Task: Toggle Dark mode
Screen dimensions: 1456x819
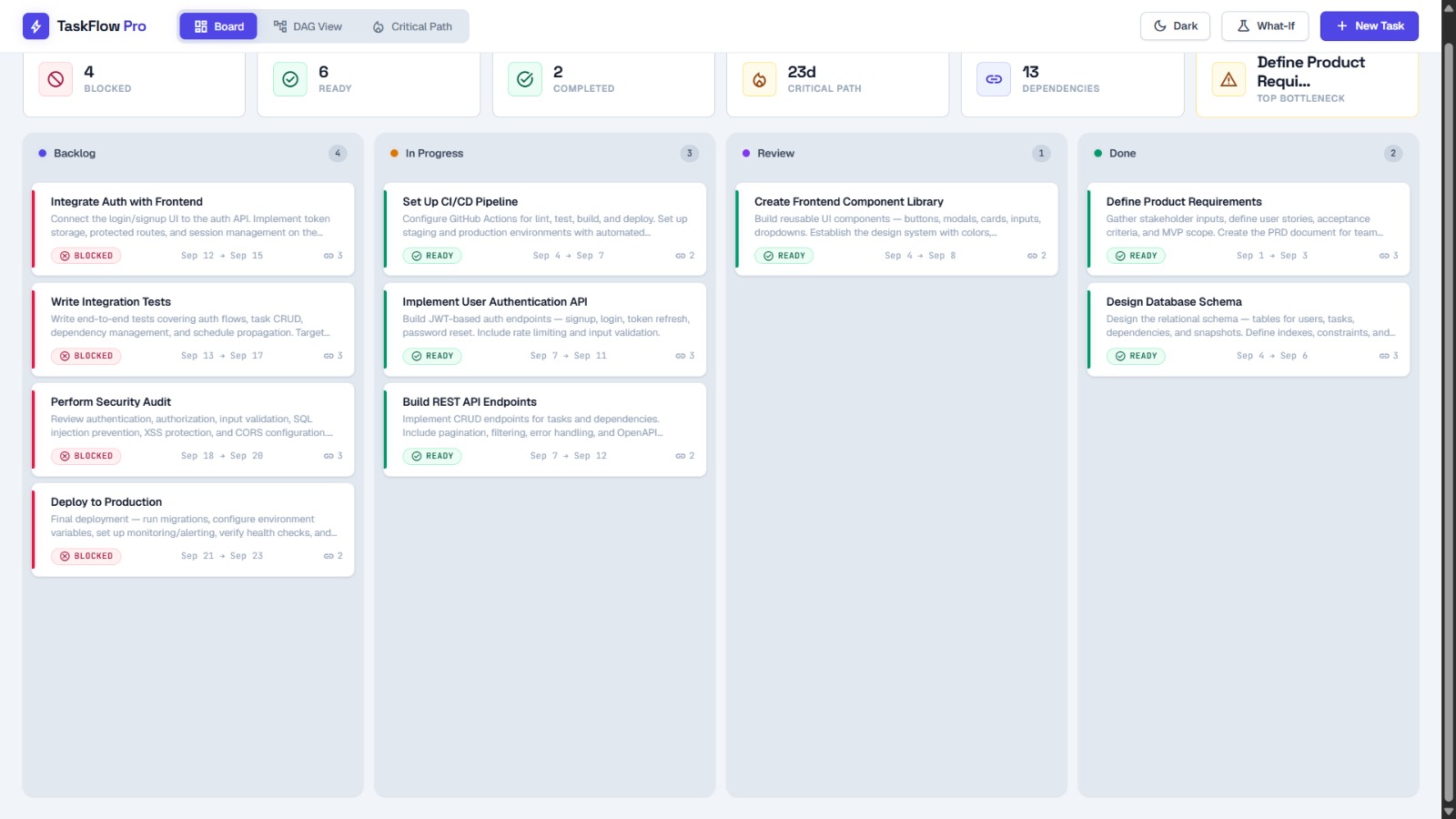Action: [1176, 26]
